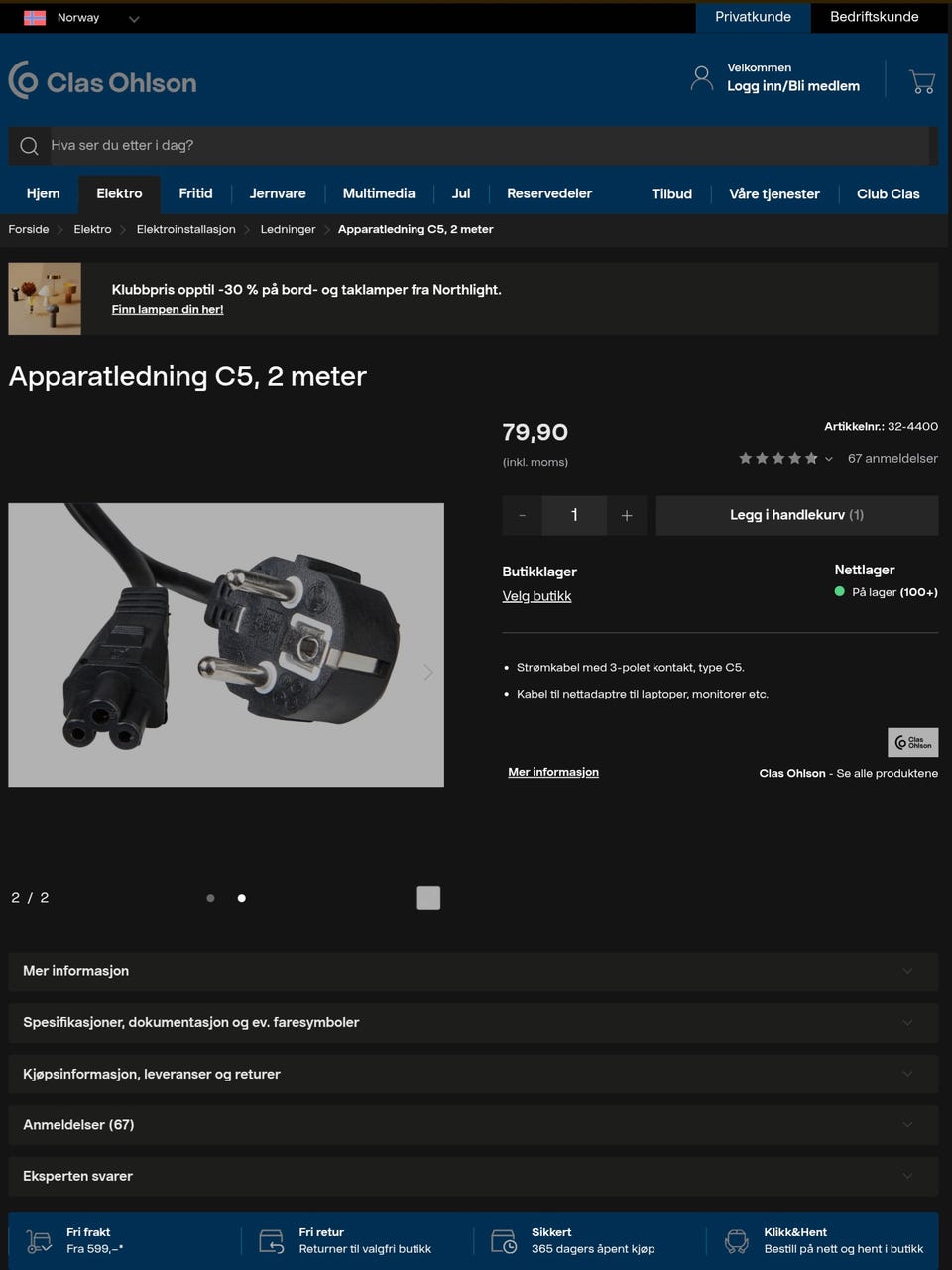Screen dimensions: 952x1270
Task: Expand the Eksperten svarer accordion
Action: [x=473, y=1176]
